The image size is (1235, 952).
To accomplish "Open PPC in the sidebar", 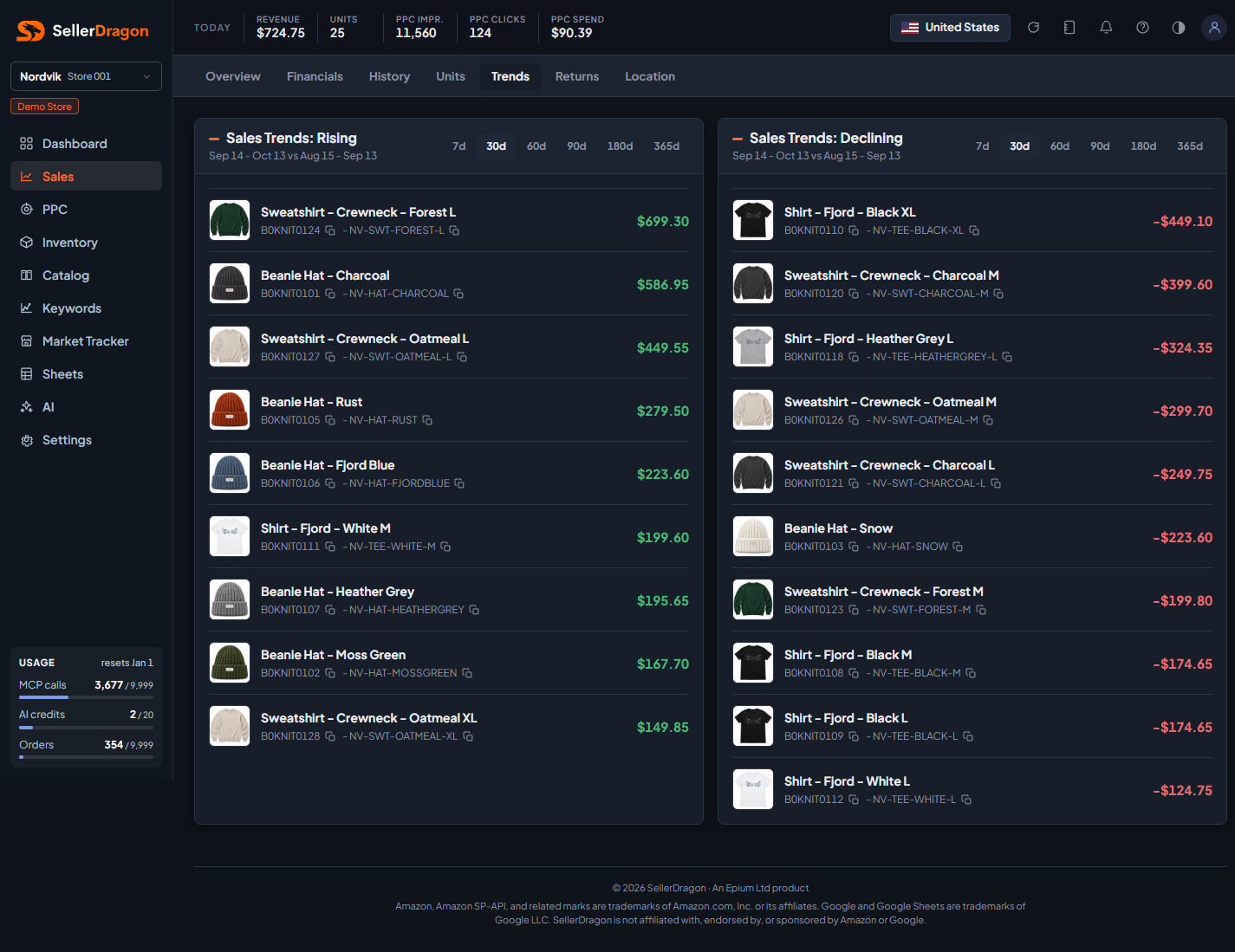I will [86, 210].
